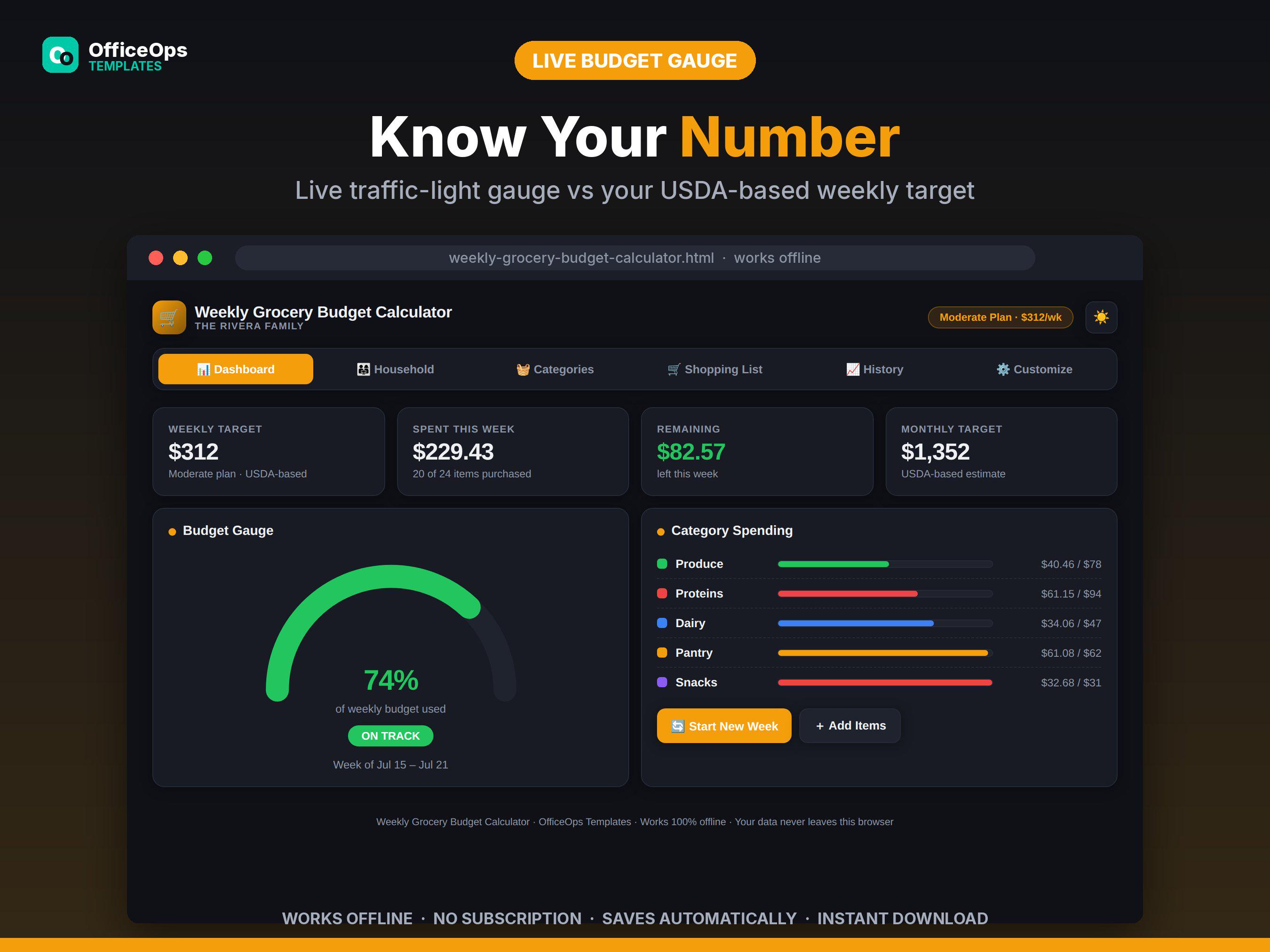Viewport: 1270px width, 952px height.
Task: Click the Dairy spending progress bar
Action: click(x=885, y=623)
